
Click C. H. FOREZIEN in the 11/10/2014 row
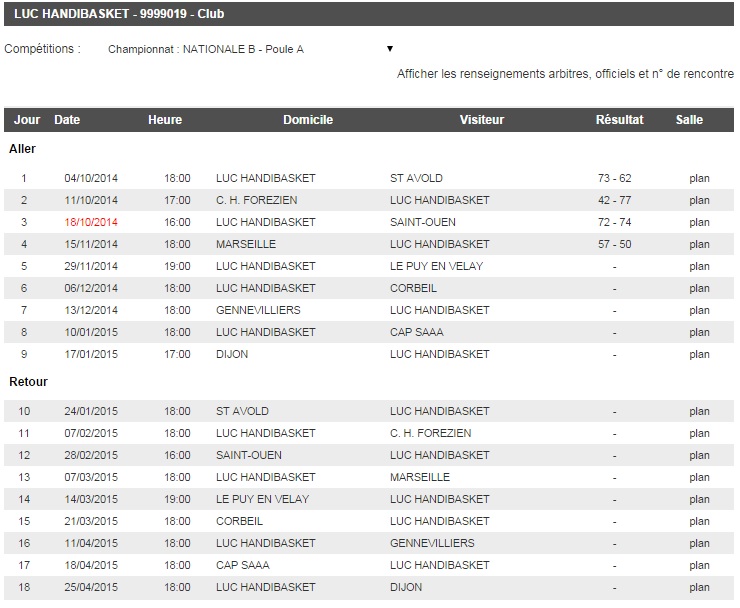[x=257, y=200]
